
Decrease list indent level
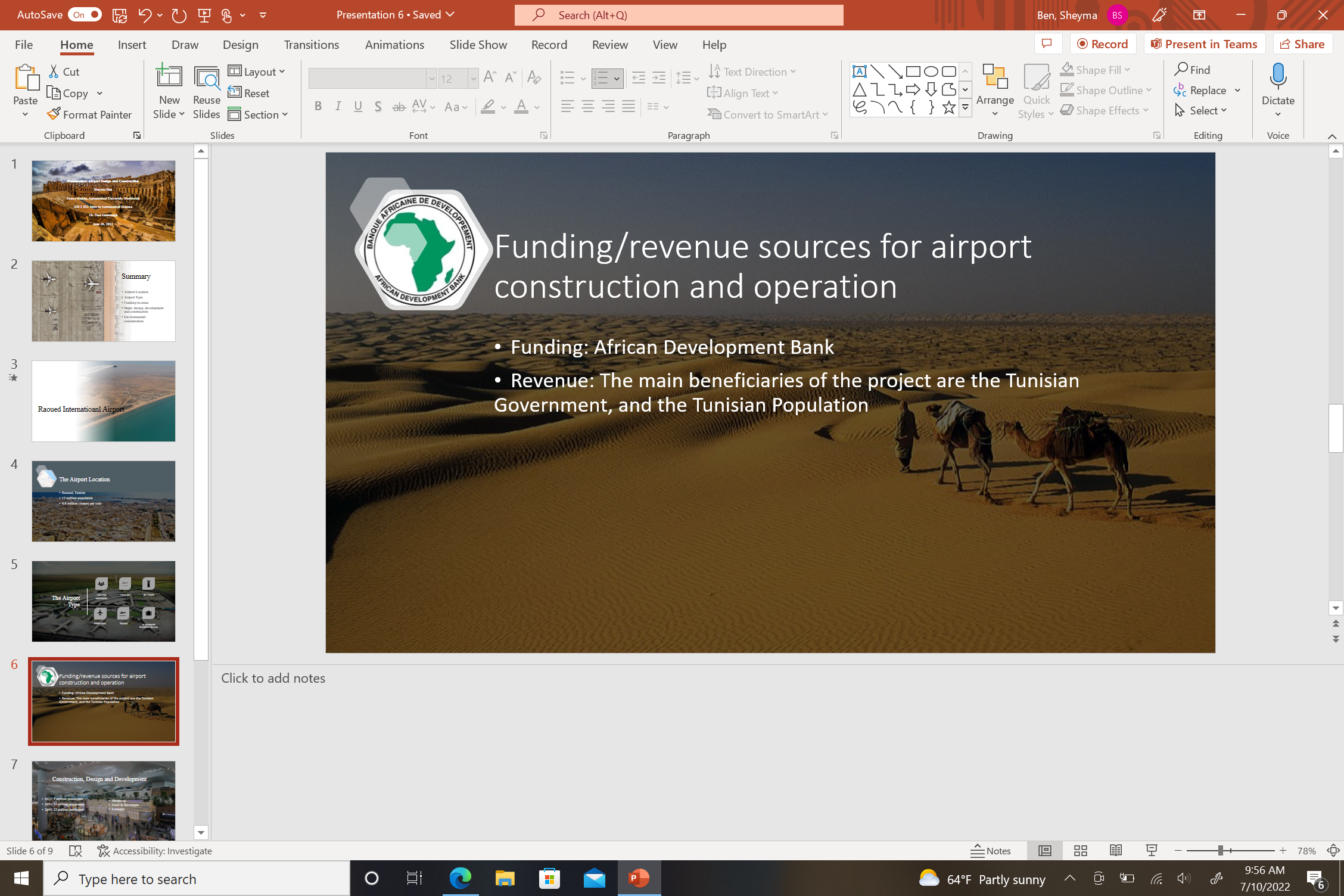click(x=638, y=77)
